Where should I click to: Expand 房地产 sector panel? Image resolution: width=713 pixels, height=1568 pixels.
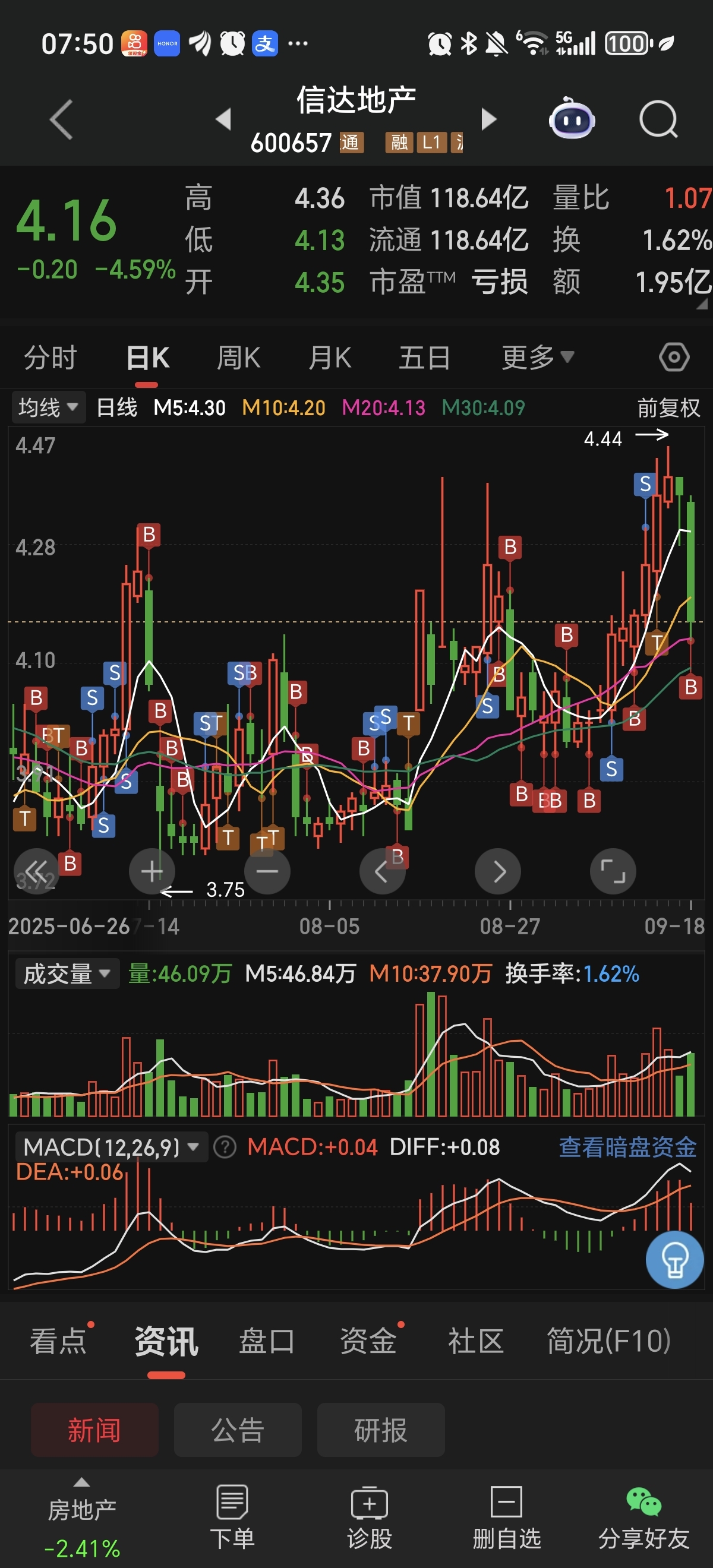81,1518
